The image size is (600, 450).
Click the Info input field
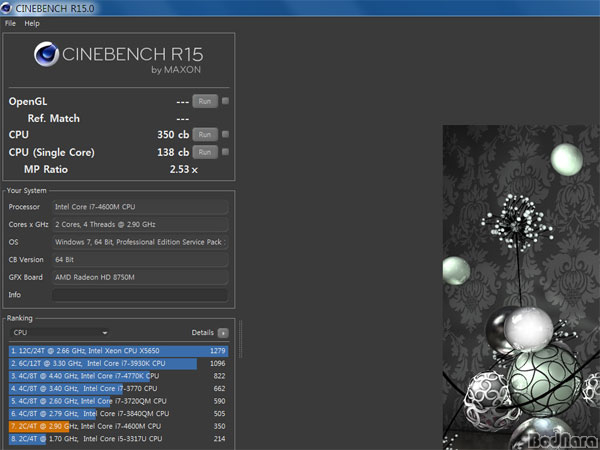click(140, 295)
